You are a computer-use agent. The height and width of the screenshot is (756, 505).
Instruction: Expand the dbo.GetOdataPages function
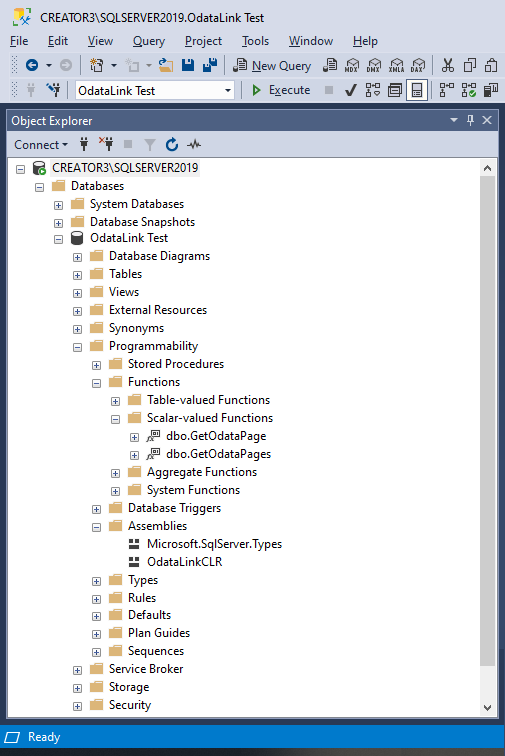pyautogui.click(x=135, y=455)
